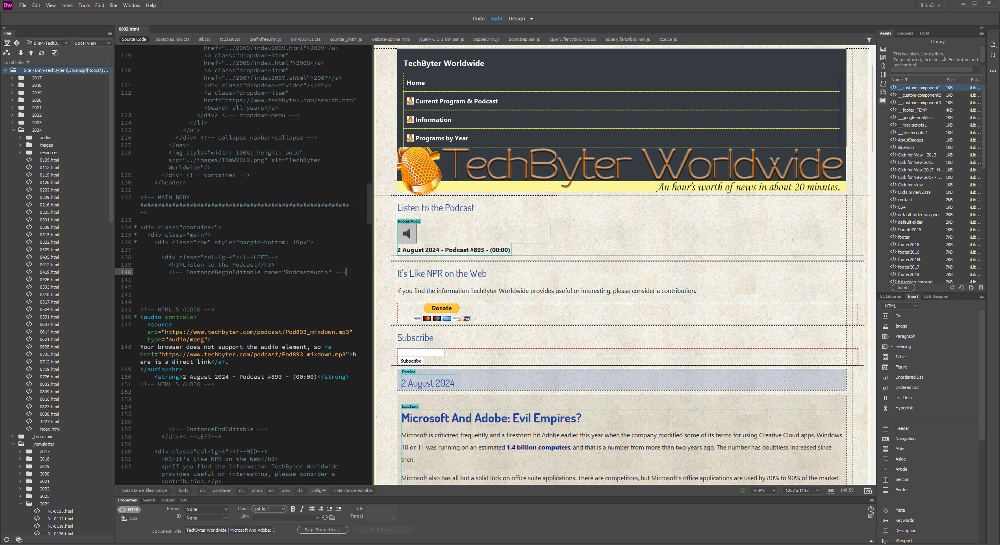This screenshot has width=1000, height=545.
Task: Open the Target dropdown in Properties
Action: click(382, 518)
